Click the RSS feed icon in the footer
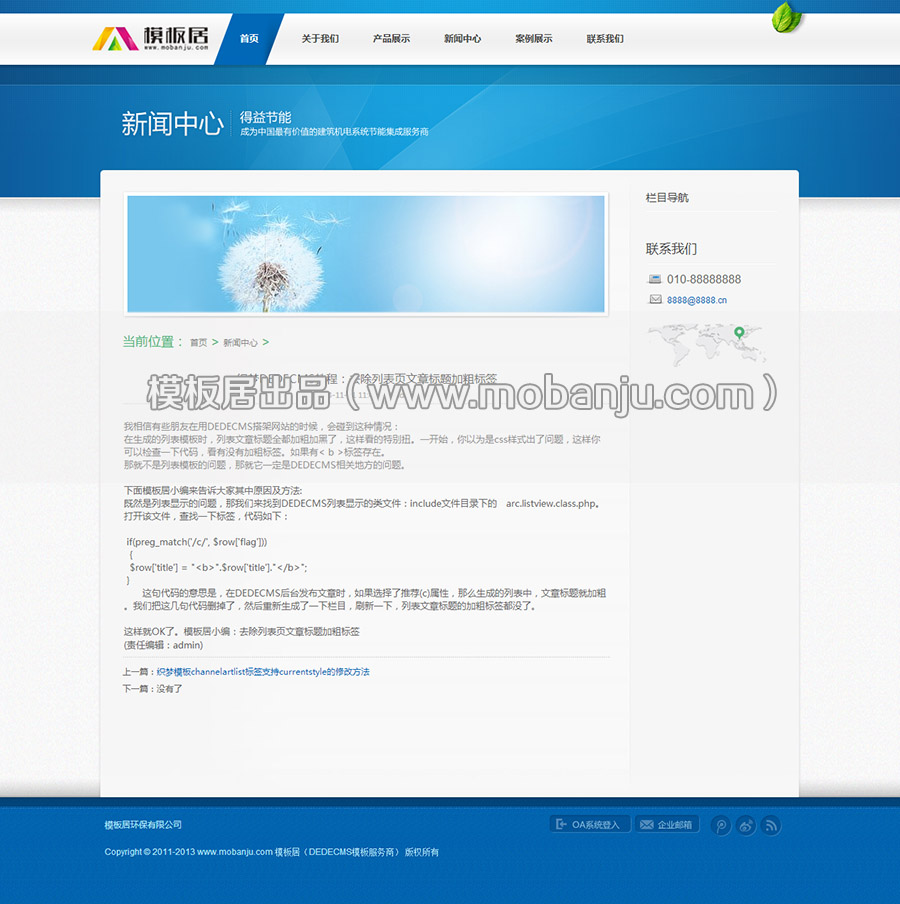 point(770,825)
